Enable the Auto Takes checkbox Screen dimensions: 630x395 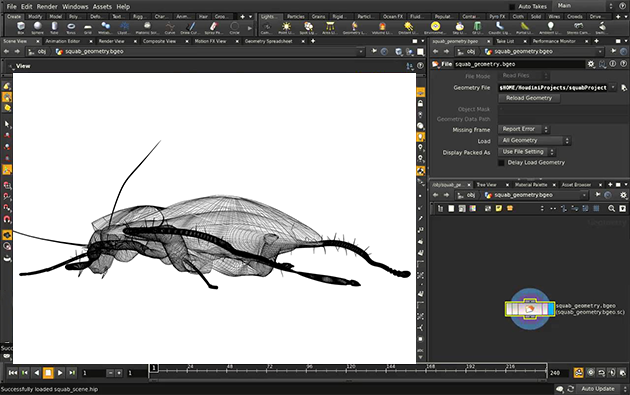coord(512,6)
